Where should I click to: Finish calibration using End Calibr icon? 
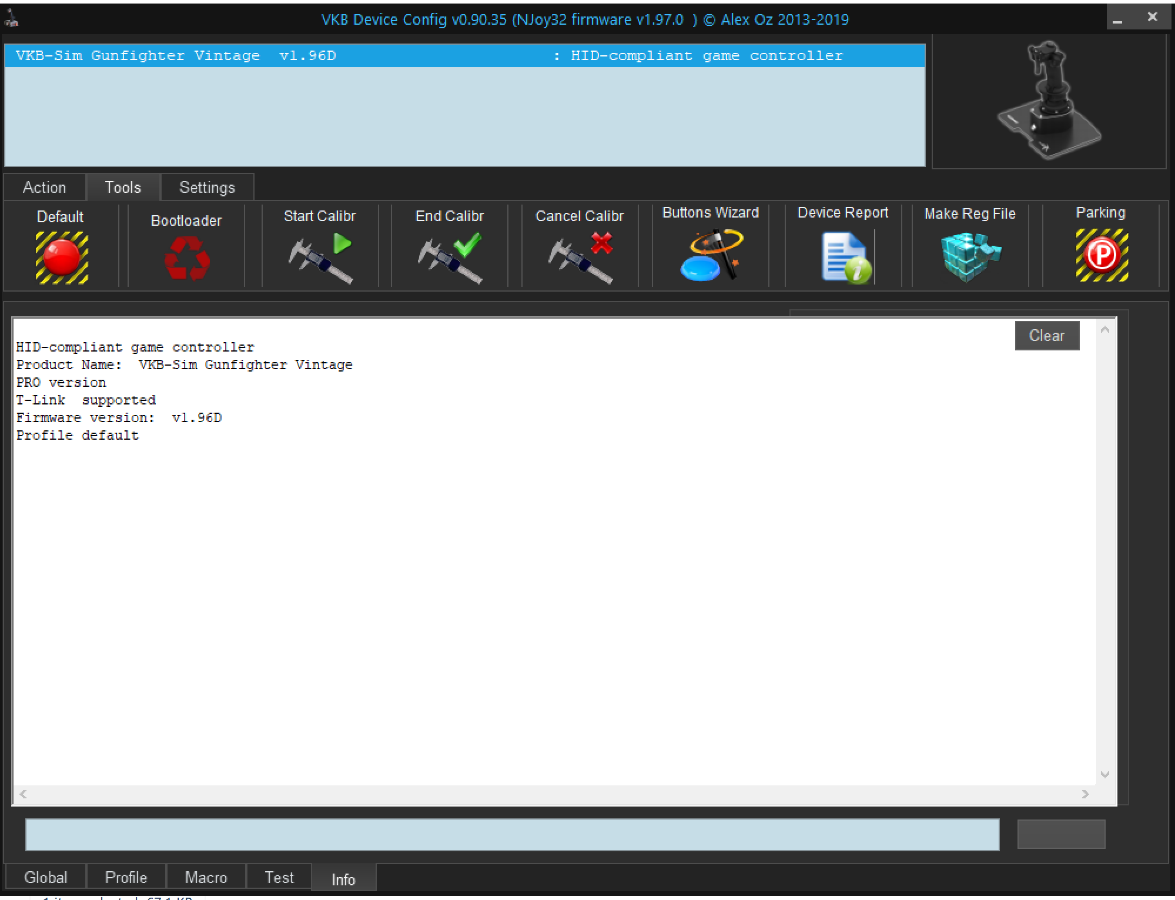(450, 258)
